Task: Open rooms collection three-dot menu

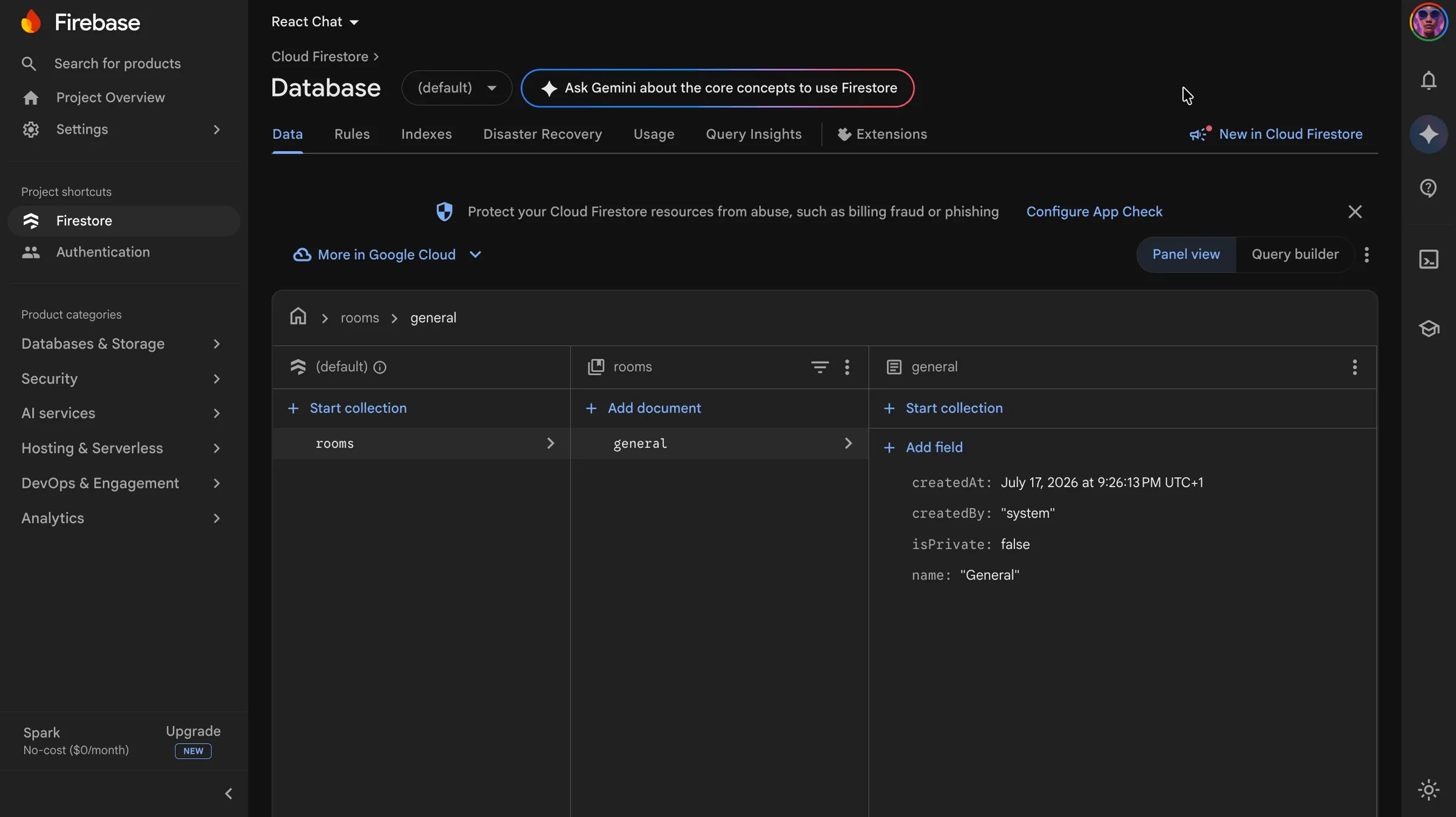Action: coord(848,367)
